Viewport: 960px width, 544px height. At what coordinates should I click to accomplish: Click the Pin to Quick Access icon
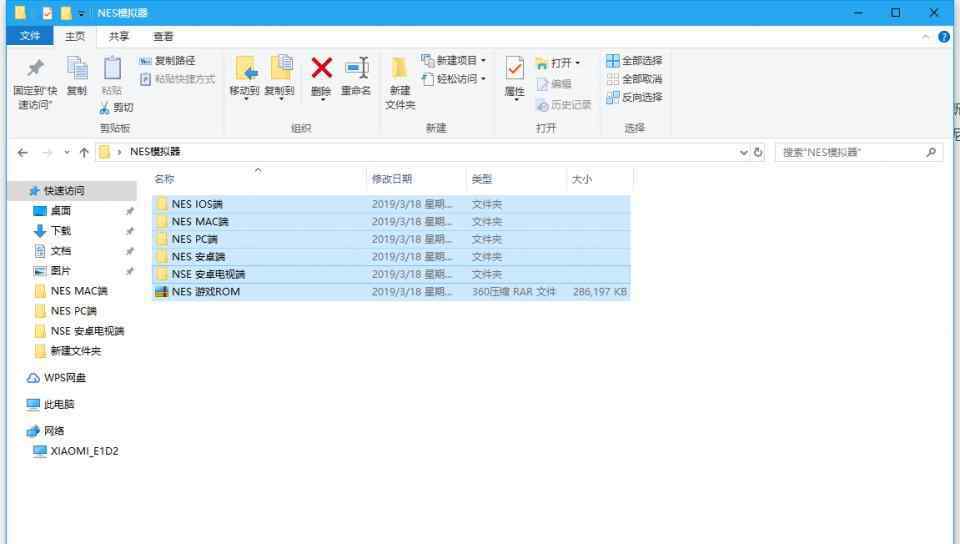[36, 70]
